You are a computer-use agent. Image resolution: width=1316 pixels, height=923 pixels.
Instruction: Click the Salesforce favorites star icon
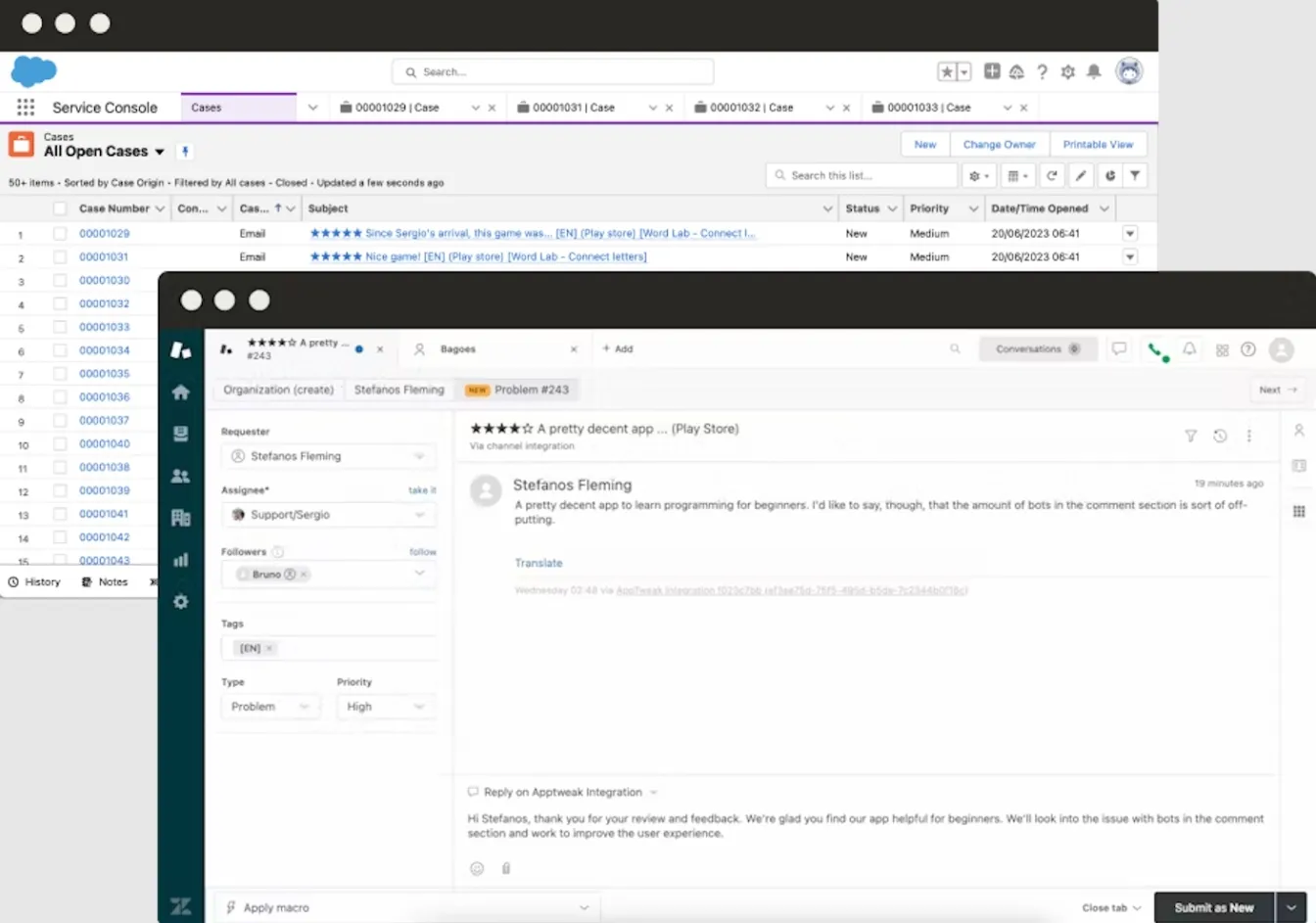point(947,71)
